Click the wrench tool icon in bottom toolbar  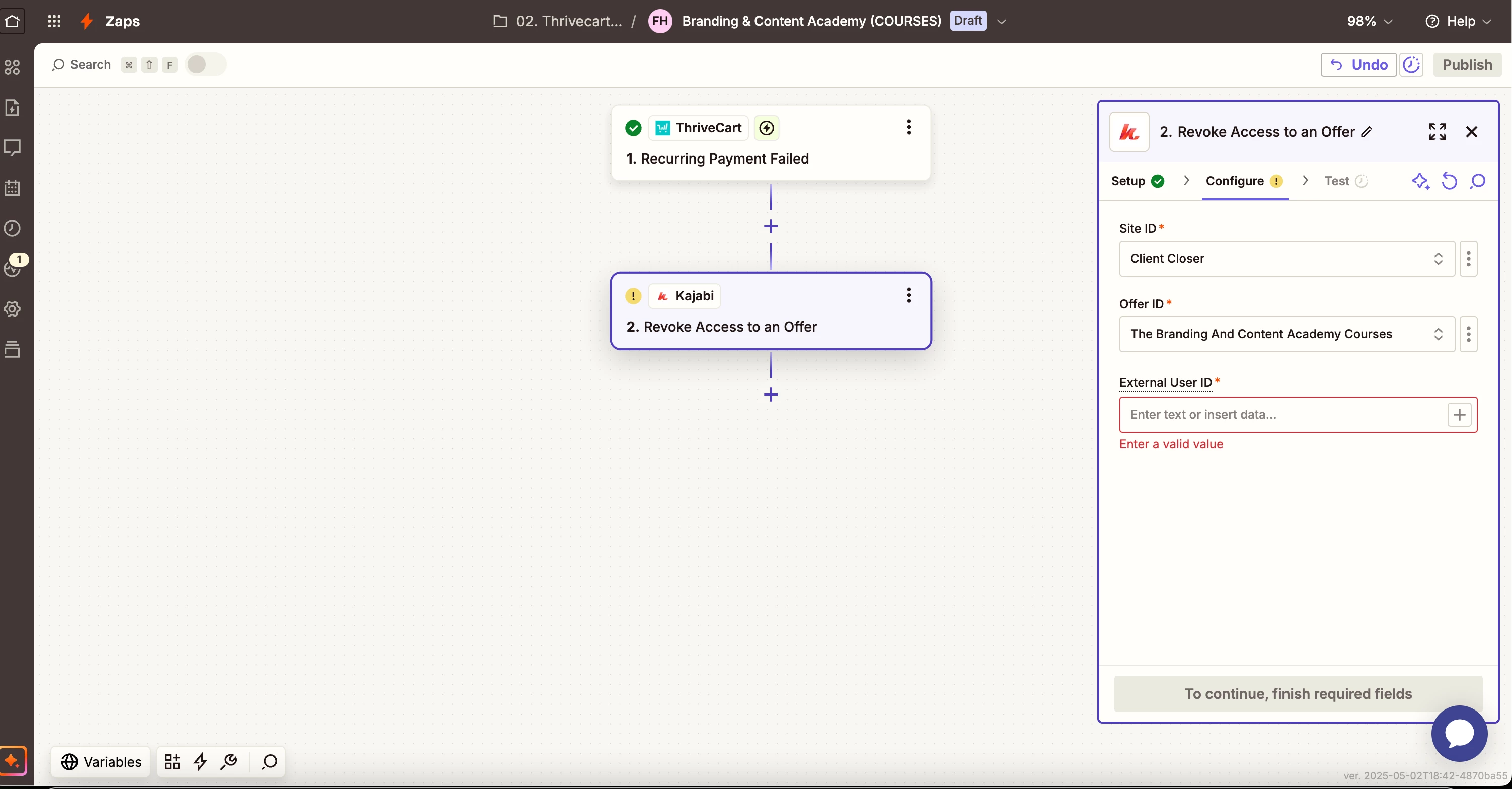coord(229,761)
